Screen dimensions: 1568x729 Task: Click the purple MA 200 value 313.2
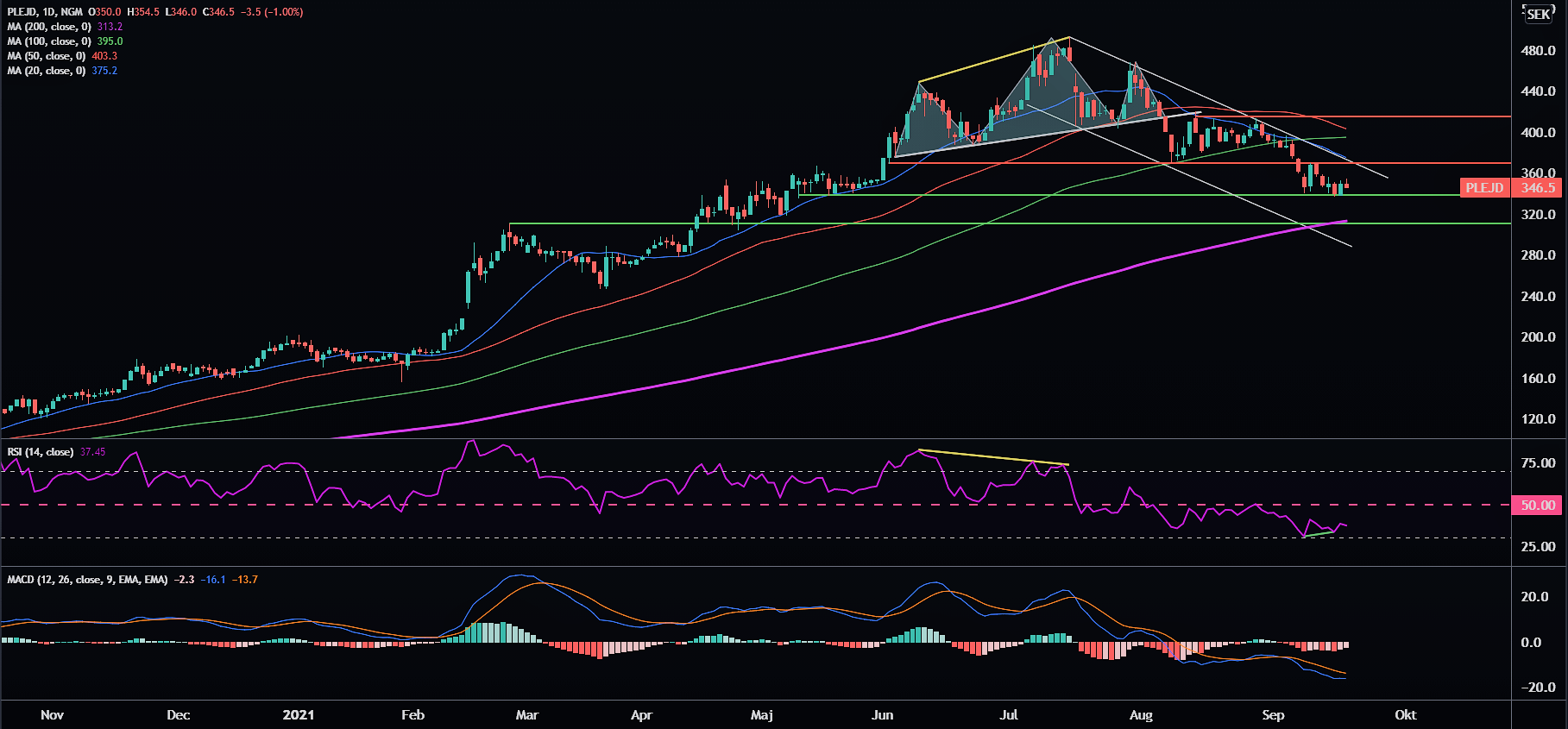pos(110,27)
